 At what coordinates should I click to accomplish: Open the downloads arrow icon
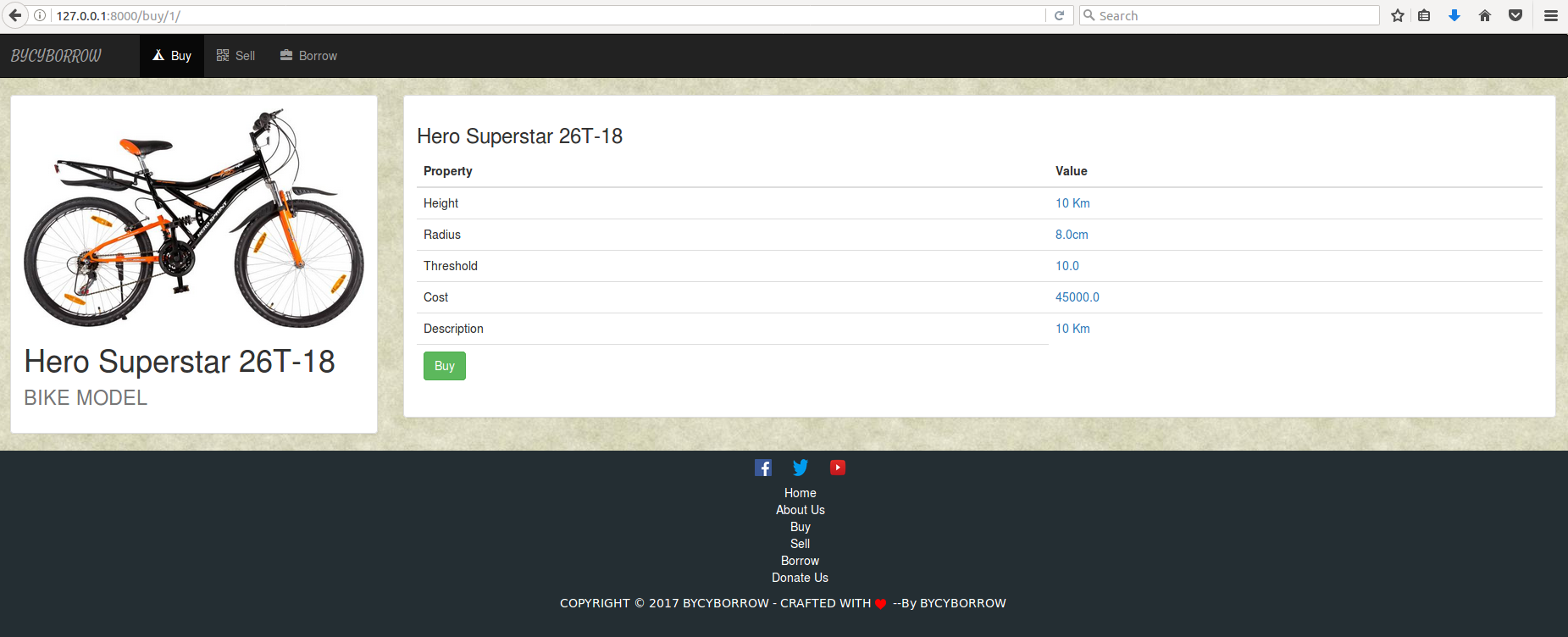1454,15
